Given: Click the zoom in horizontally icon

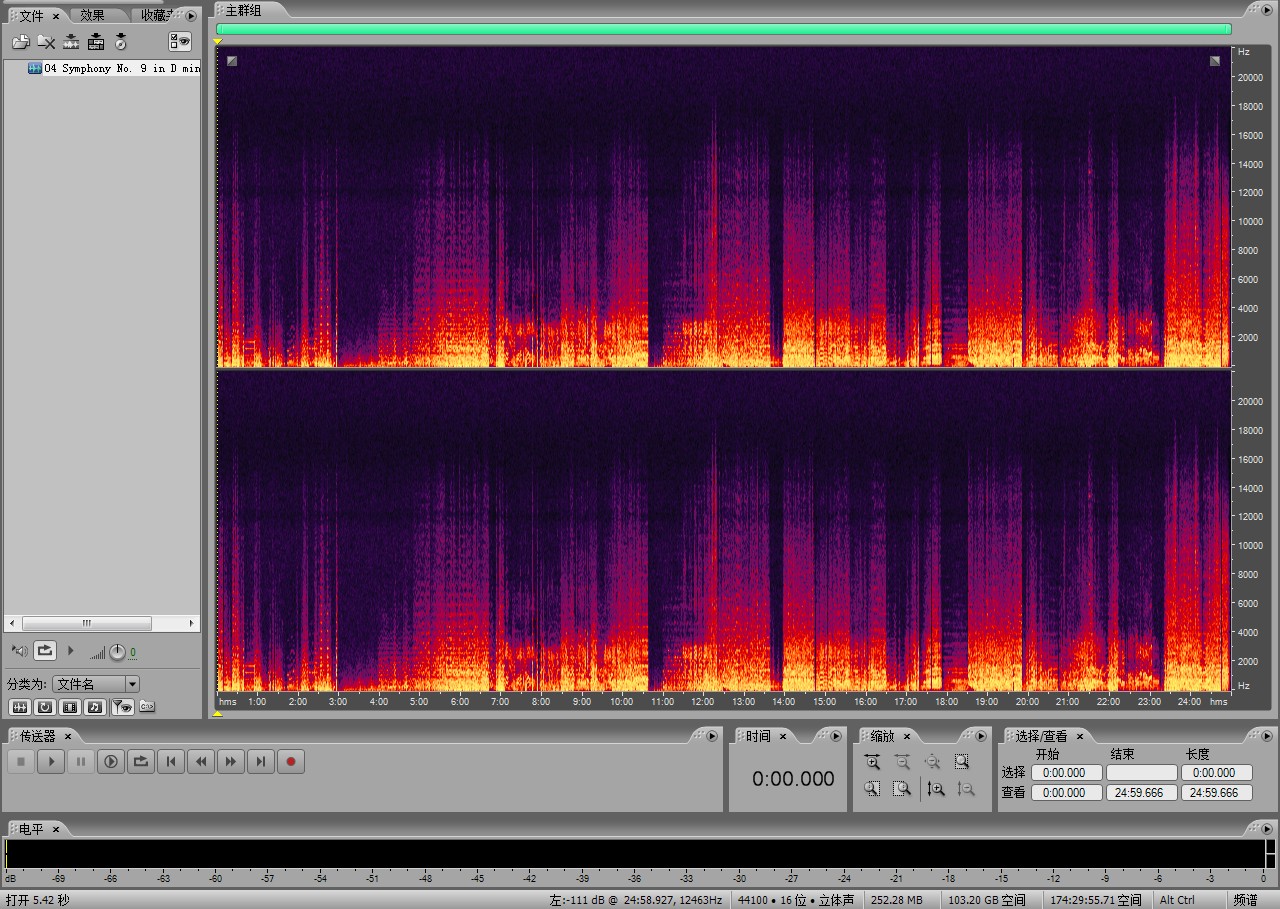Looking at the screenshot, I should [872, 762].
